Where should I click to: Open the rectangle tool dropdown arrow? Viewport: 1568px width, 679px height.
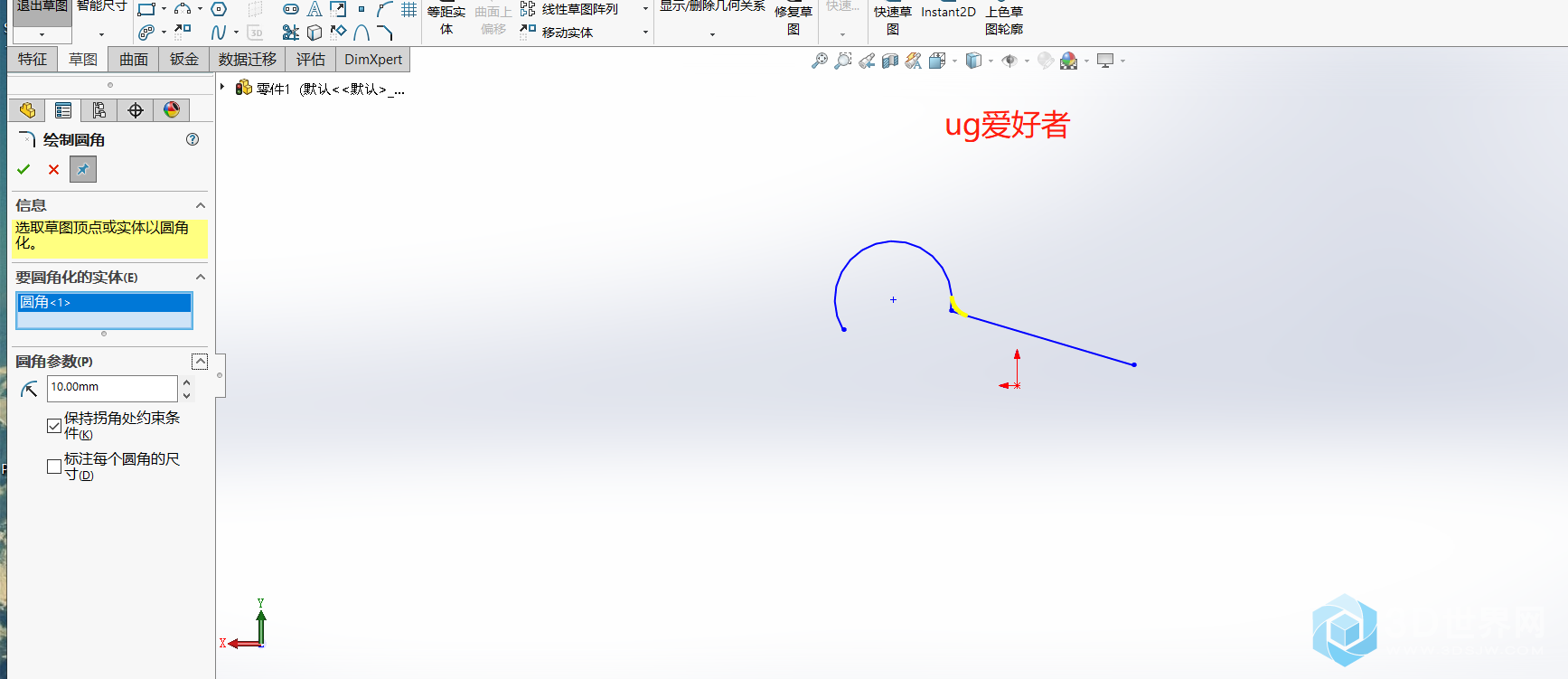164,9
